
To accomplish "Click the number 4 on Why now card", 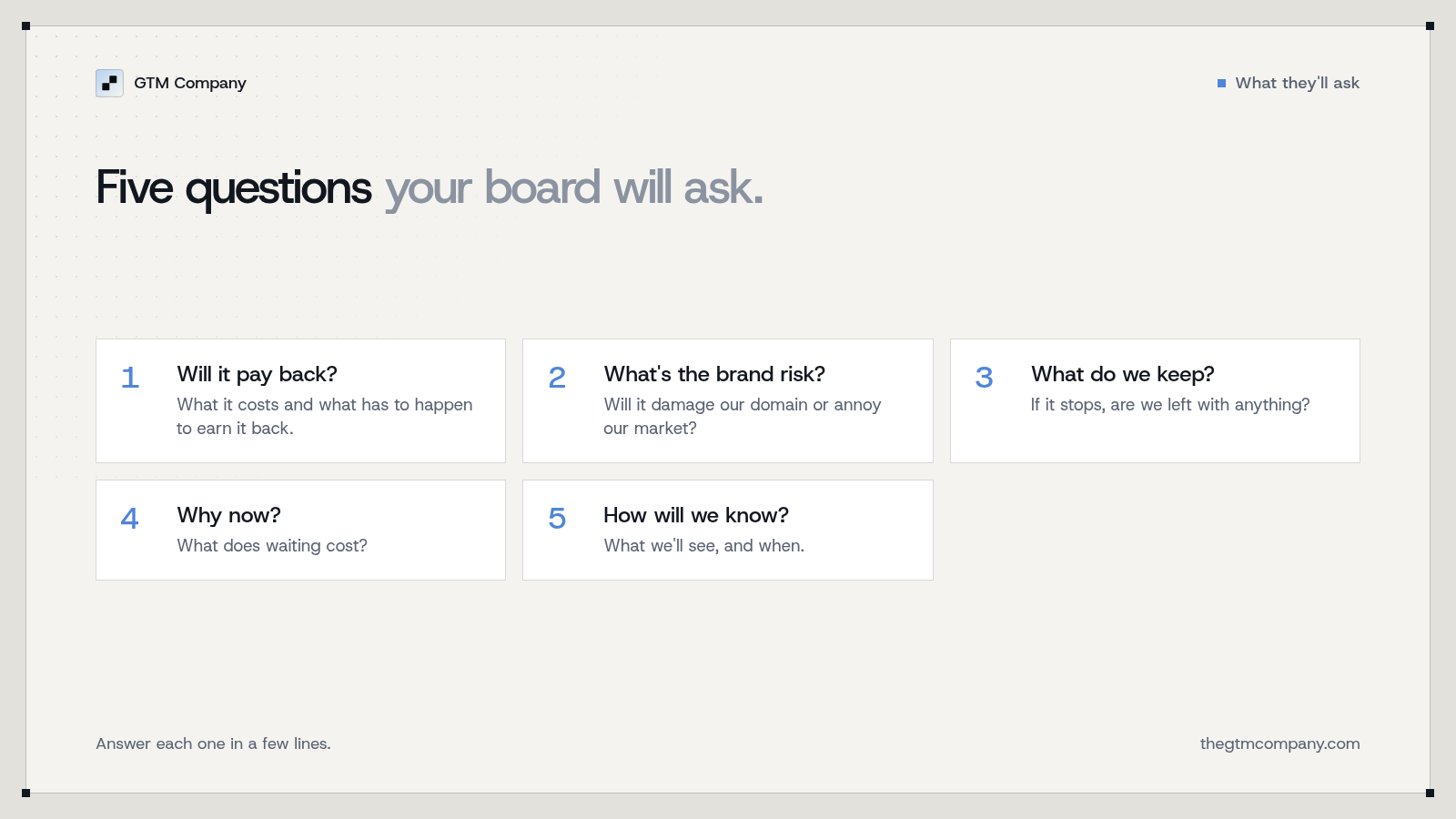I will (x=130, y=519).
